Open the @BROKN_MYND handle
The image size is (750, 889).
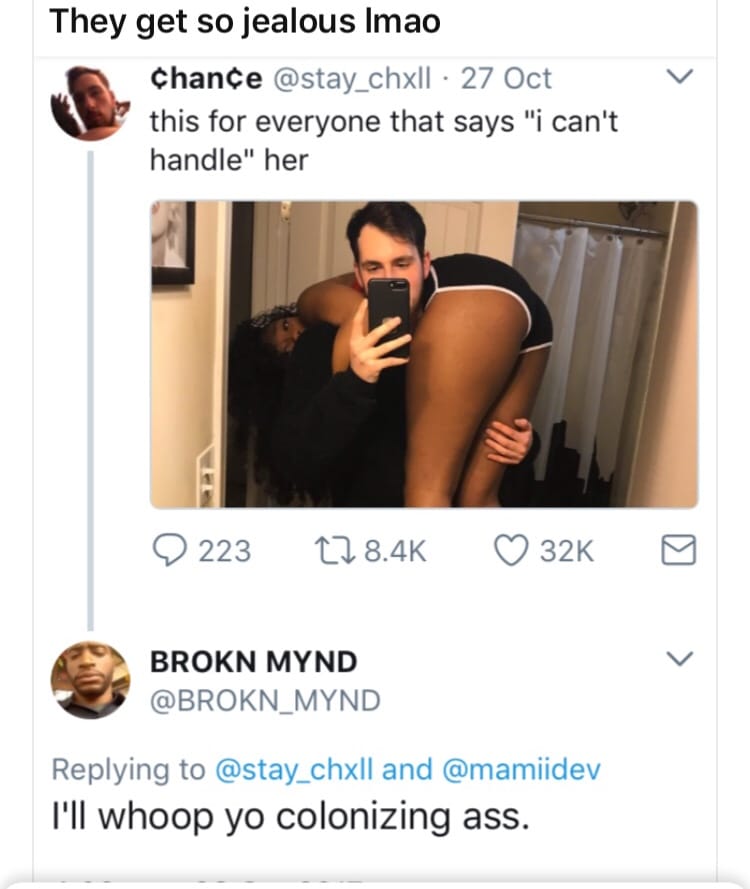(x=265, y=701)
